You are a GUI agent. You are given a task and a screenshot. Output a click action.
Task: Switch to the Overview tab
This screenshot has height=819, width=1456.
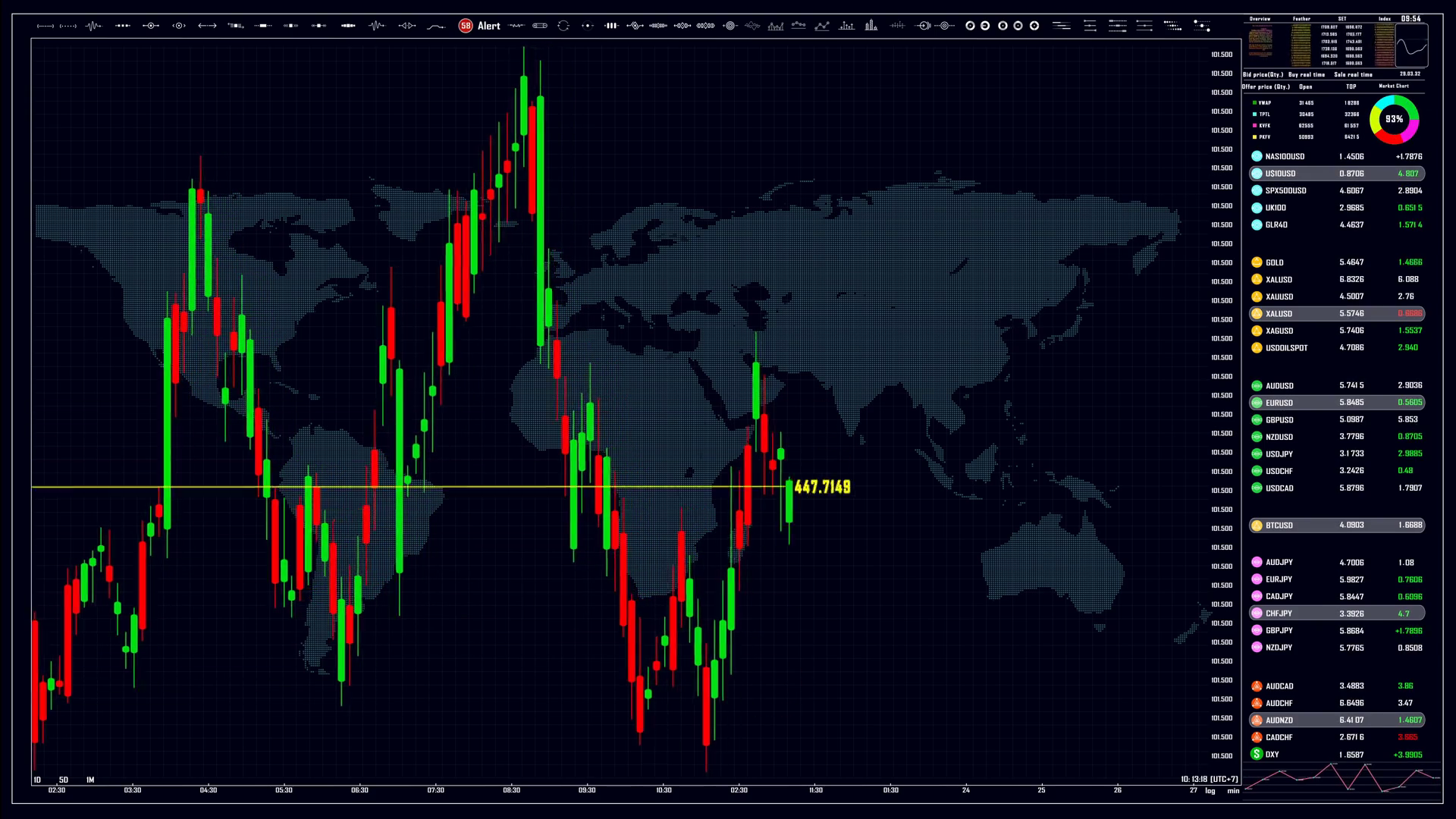pyautogui.click(x=1260, y=18)
